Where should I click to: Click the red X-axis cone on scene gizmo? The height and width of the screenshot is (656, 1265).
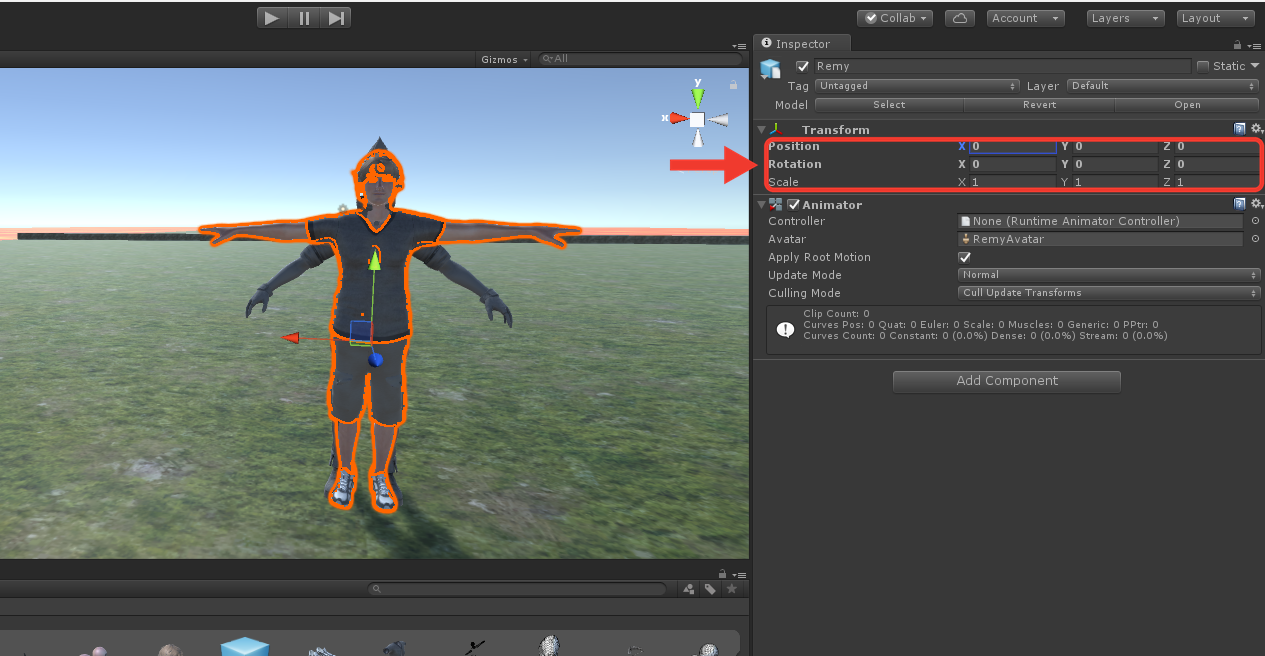coord(679,118)
